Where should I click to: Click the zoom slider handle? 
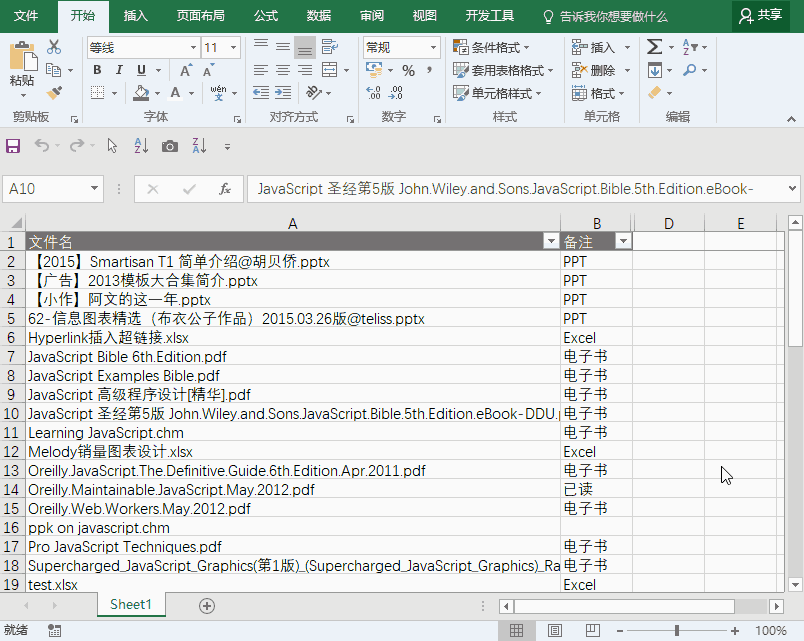677,630
